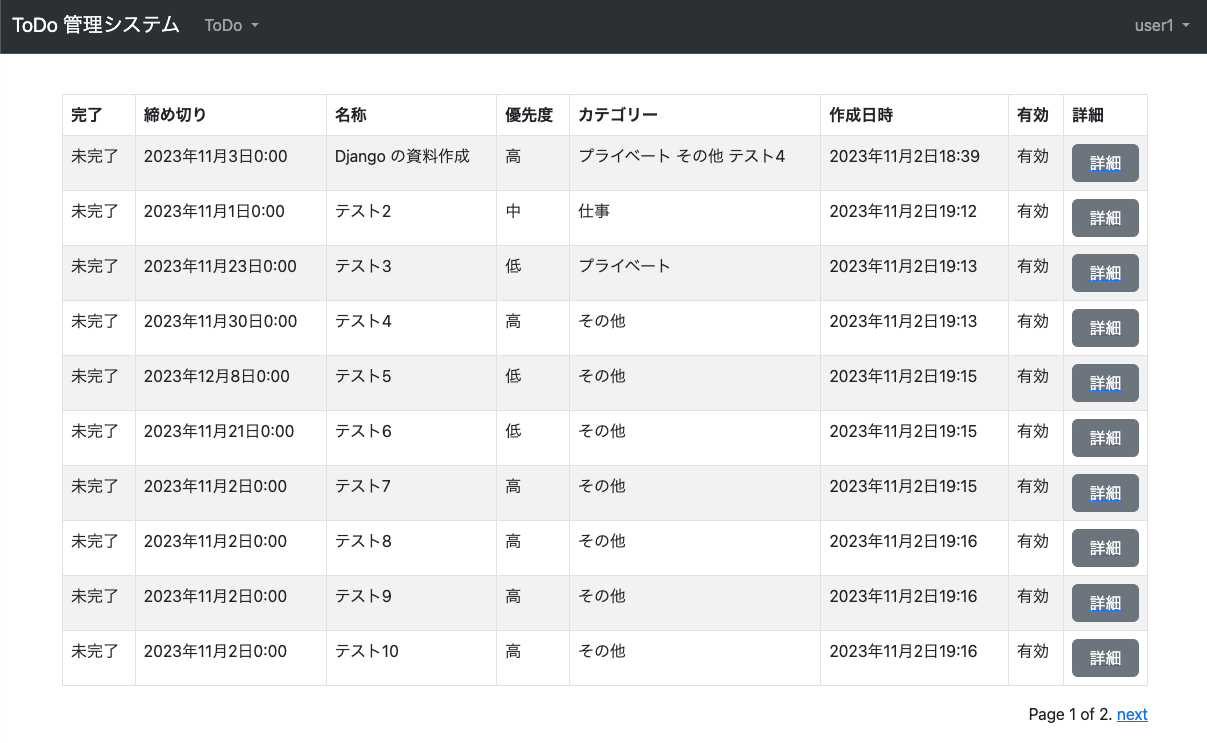Image resolution: width=1207 pixels, height=743 pixels.
Task: Open 詳細 for テスト10 row
Action: coord(1105,658)
